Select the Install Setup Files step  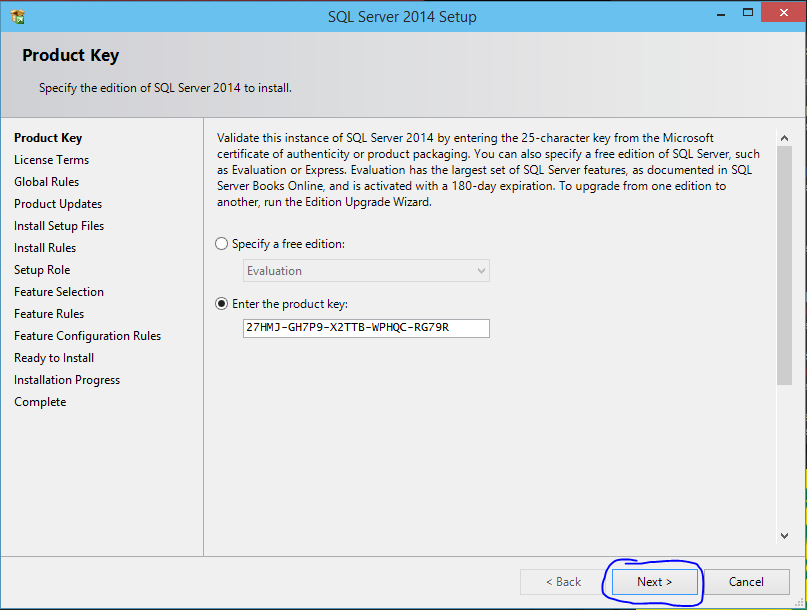(x=59, y=226)
